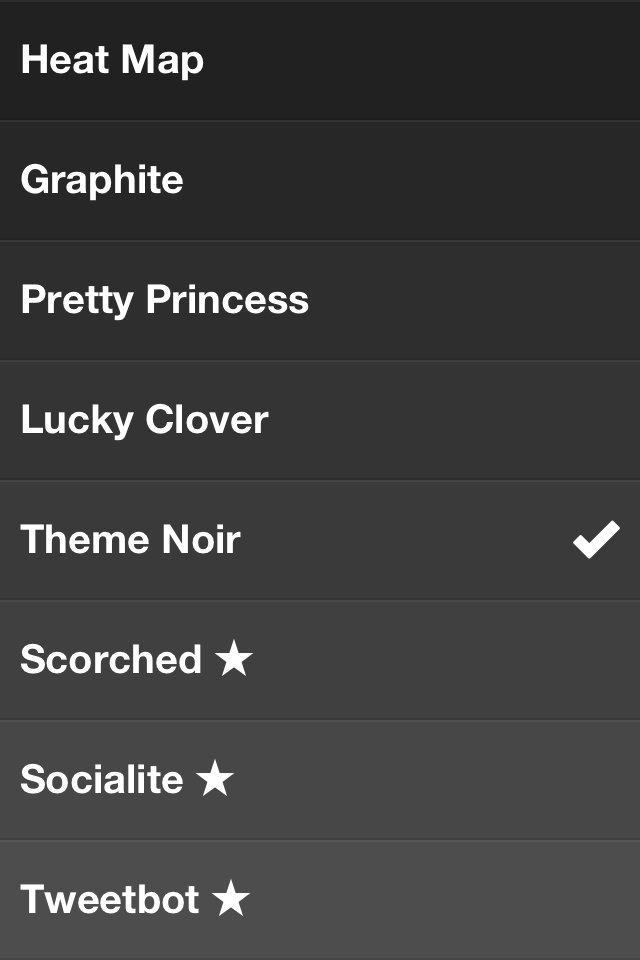
Task: Click the checkmark on Theme Noir row
Action: tap(596, 541)
